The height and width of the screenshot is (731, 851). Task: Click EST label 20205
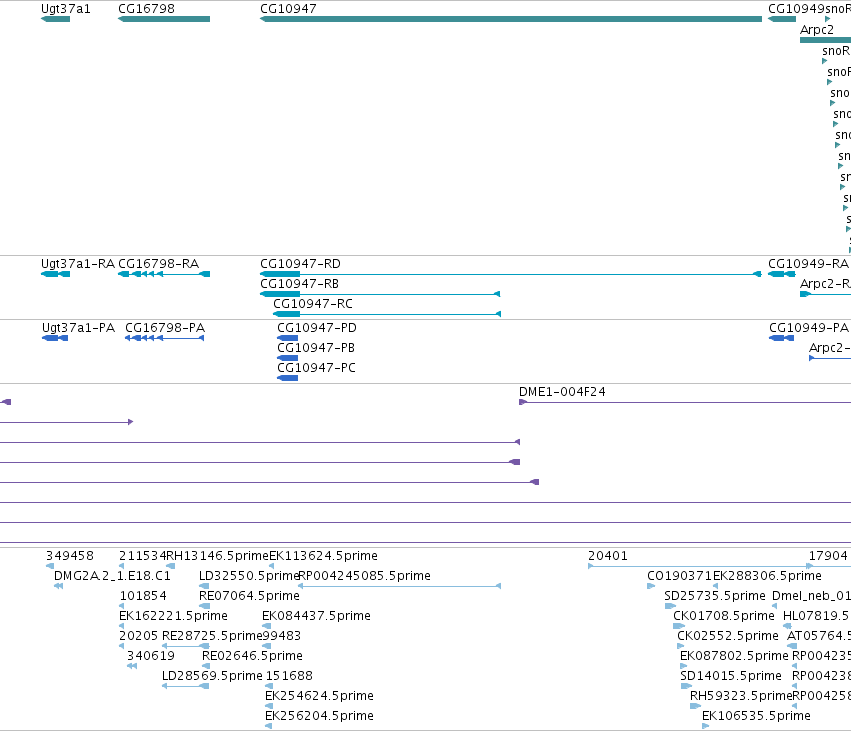tap(138, 636)
